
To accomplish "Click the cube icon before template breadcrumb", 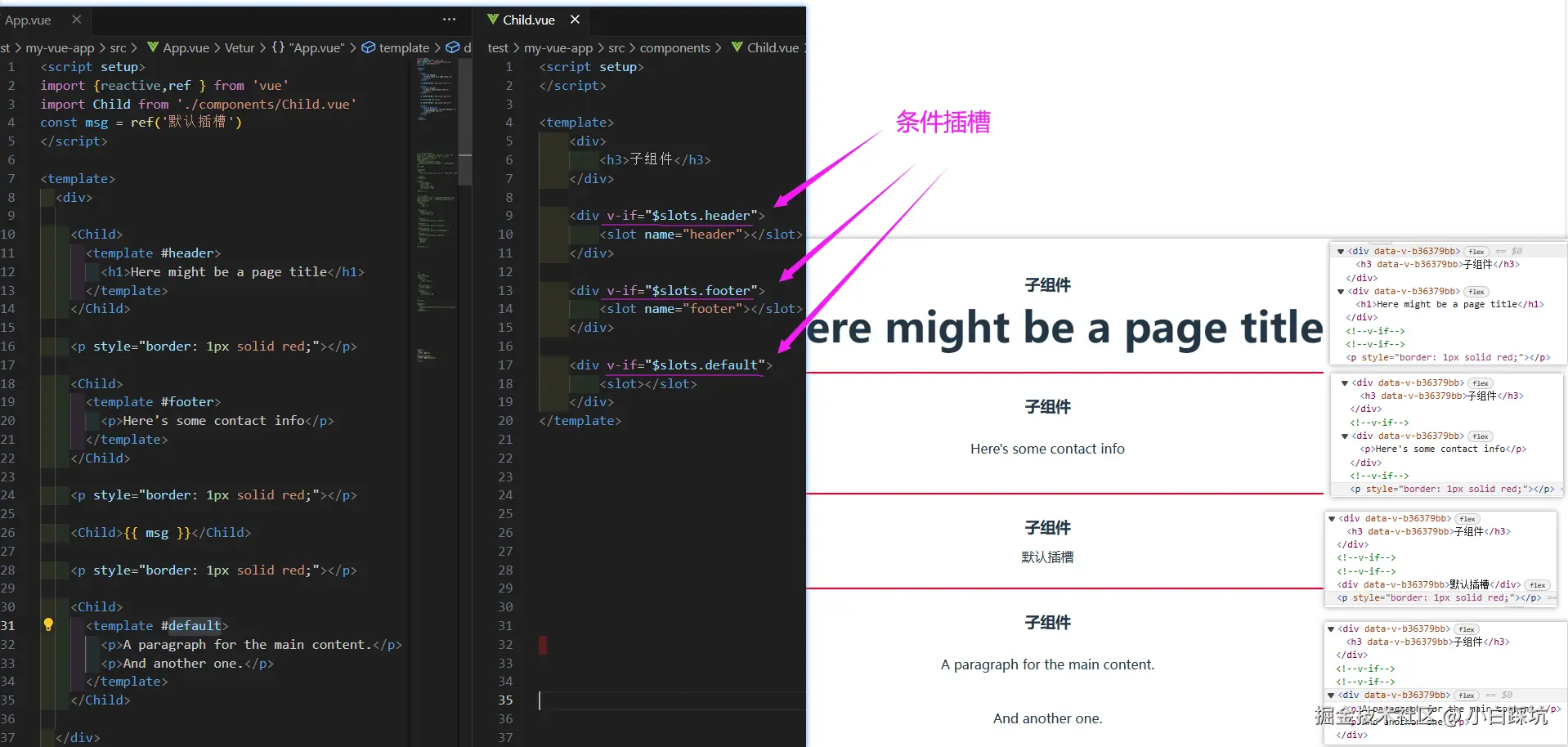I will point(369,47).
